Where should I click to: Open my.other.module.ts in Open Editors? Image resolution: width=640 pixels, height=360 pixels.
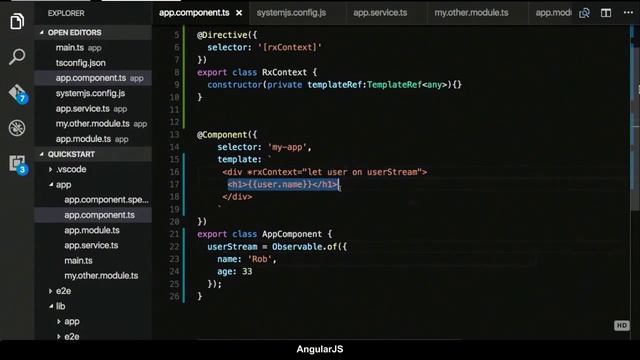93,124
